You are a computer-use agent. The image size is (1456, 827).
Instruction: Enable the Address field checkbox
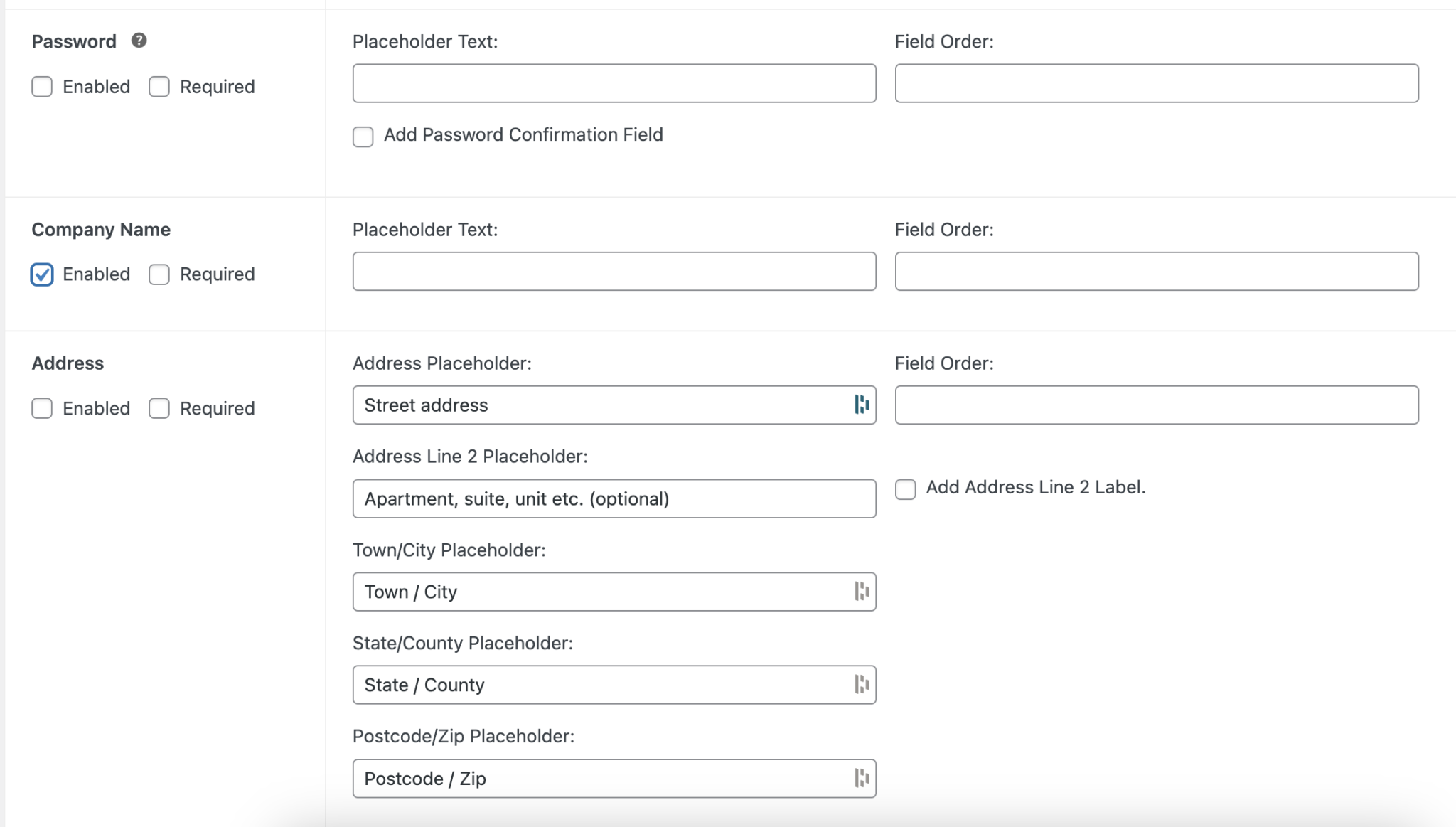(42, 408)
